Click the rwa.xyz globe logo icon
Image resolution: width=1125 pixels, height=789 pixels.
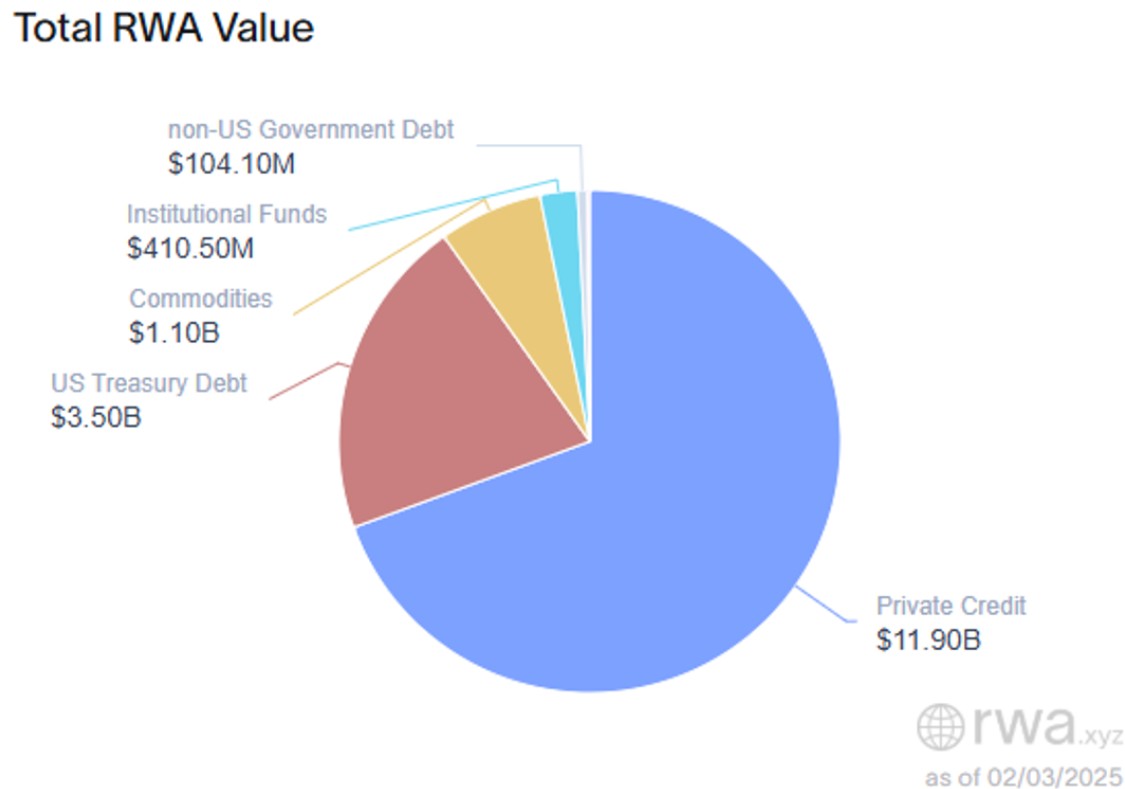click(x=940, y=727)
